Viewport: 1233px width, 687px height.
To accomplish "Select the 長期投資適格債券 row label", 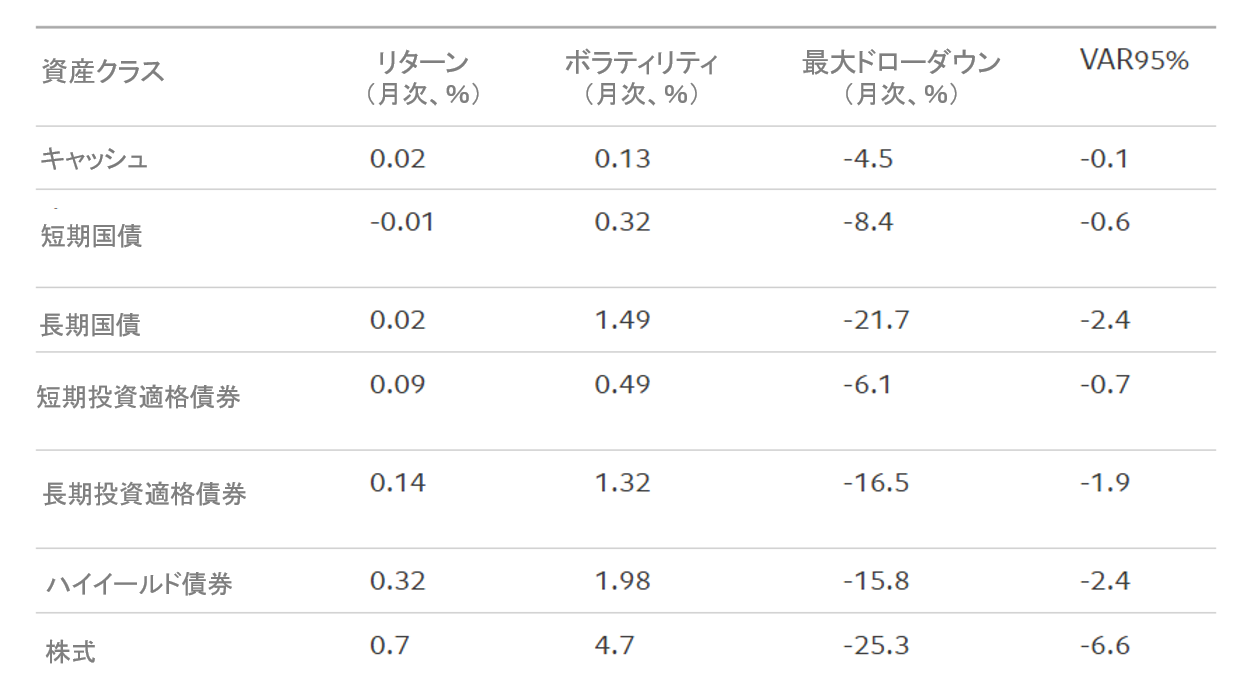I will (144, 494).
